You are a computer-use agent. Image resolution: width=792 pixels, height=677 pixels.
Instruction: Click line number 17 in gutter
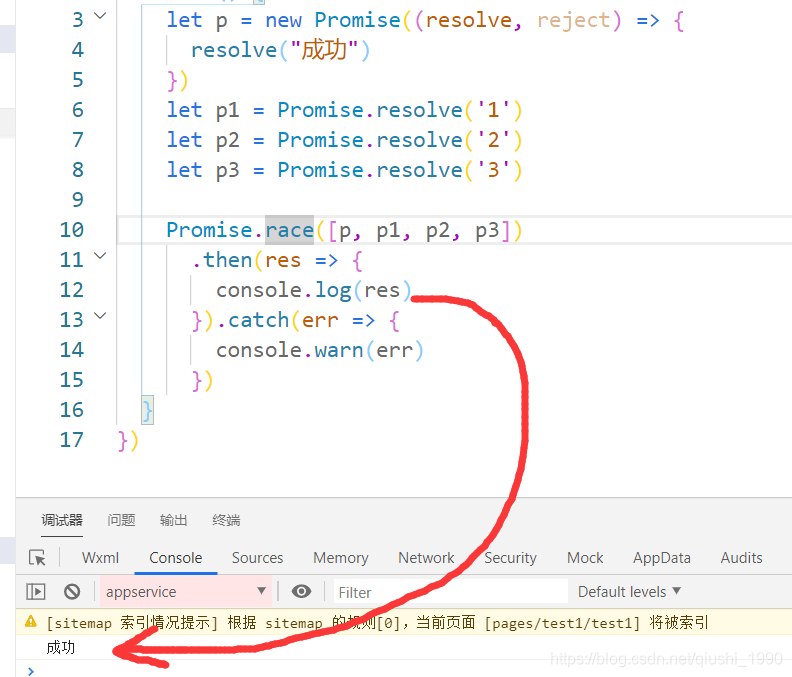pyautogui.click(x=72, y=440)
